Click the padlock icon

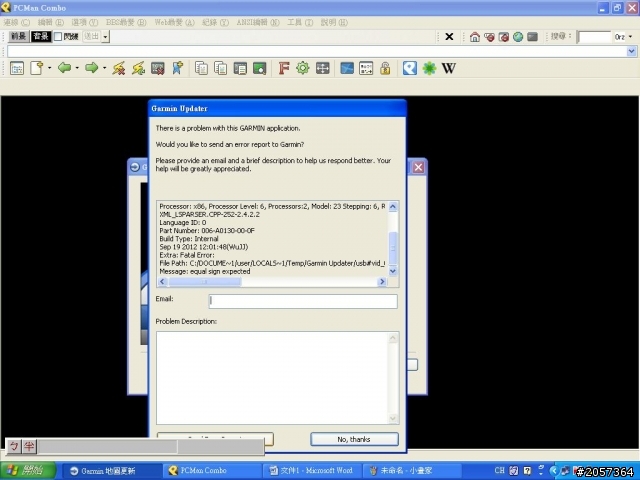coord(385,68)
